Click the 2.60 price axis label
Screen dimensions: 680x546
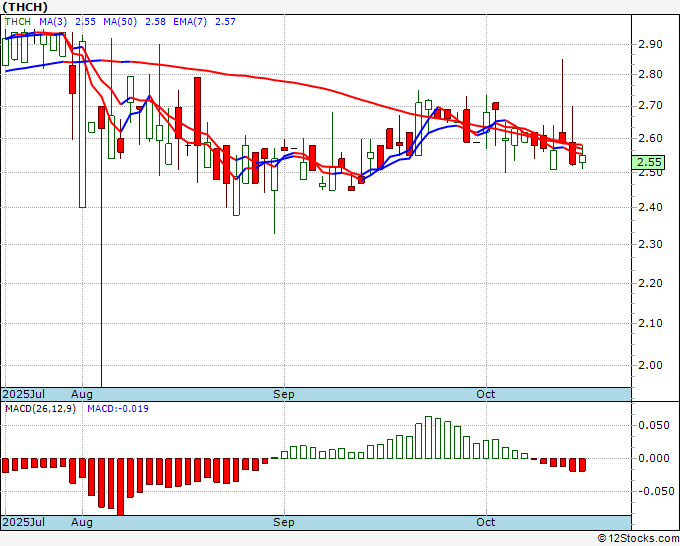pyautogui.click(x=650, y=138)
